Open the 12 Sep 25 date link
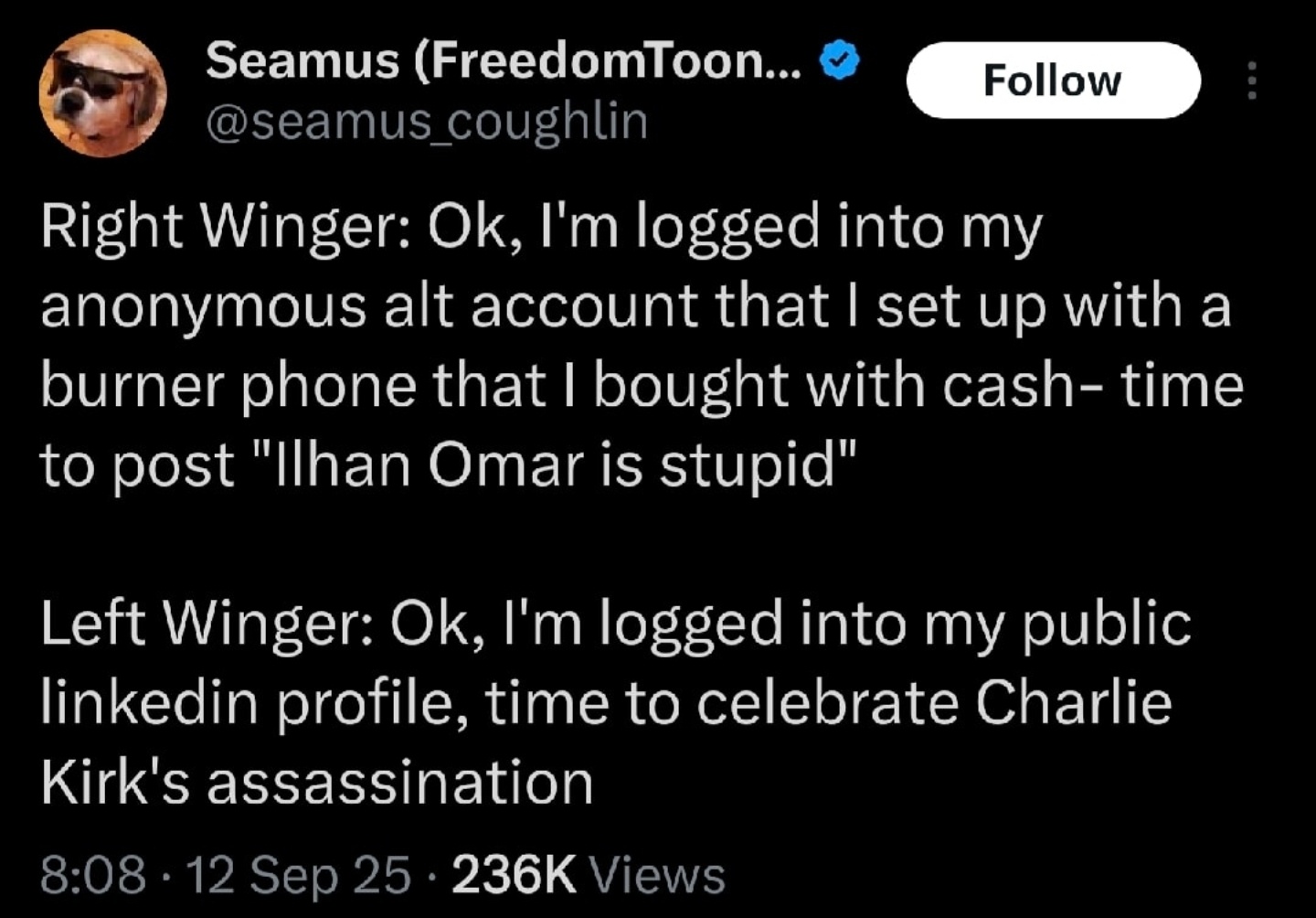Viewport: 1316px width, 918px height. tap(300, 874)
